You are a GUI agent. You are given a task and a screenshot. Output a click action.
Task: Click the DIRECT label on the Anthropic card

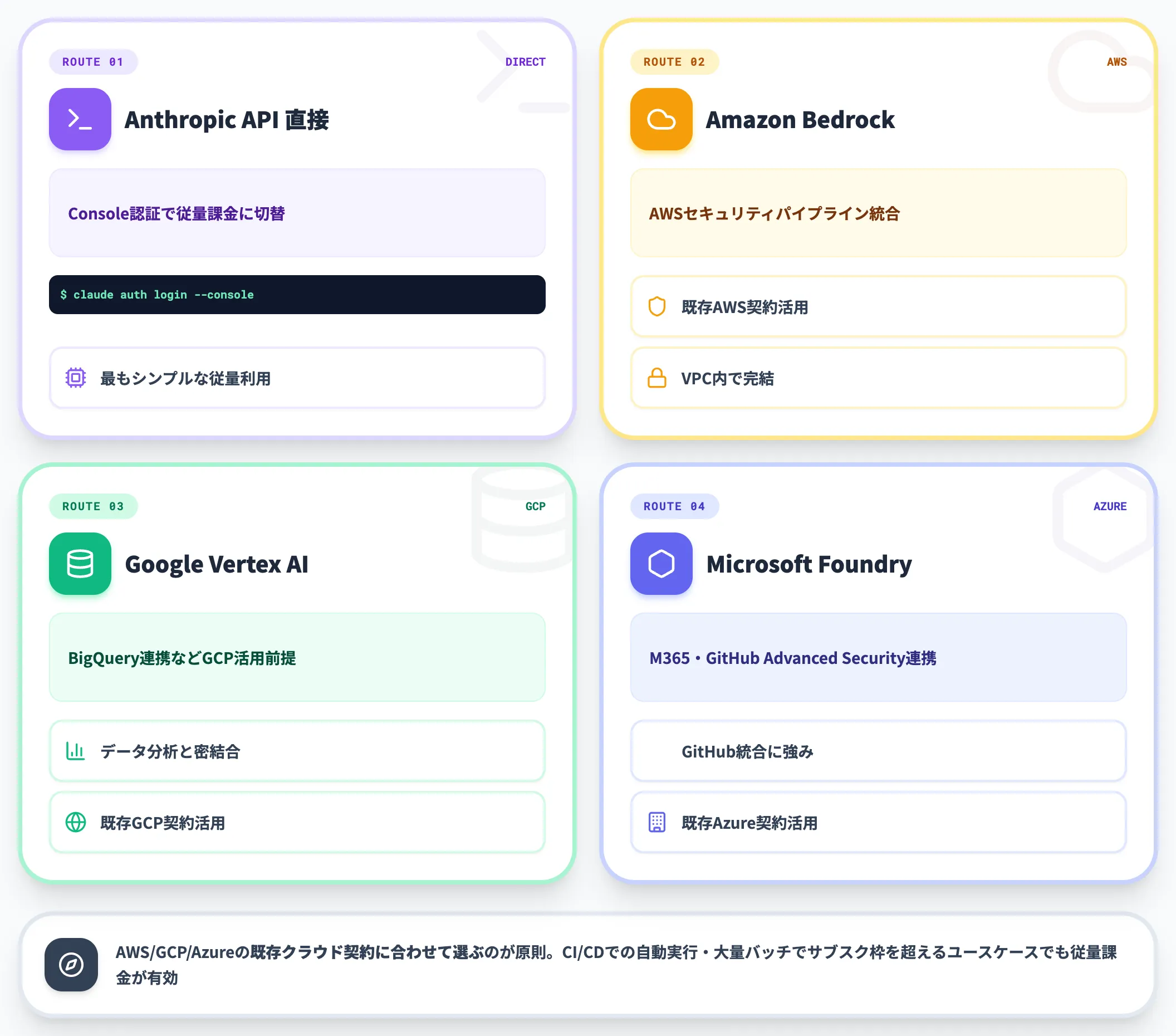coord(525,62)
